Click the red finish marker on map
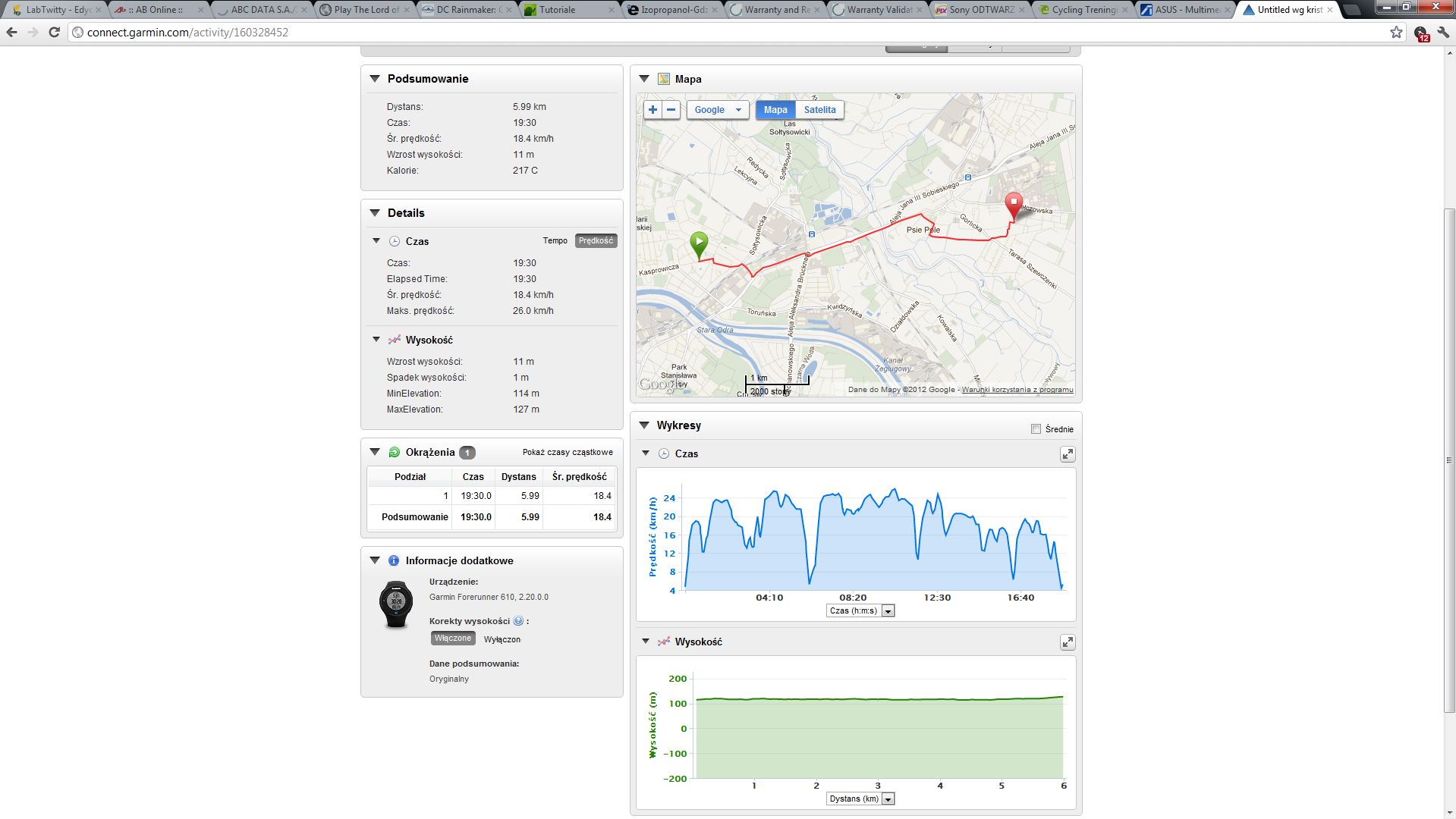The image size is (1456, 819). (1014, 206)
